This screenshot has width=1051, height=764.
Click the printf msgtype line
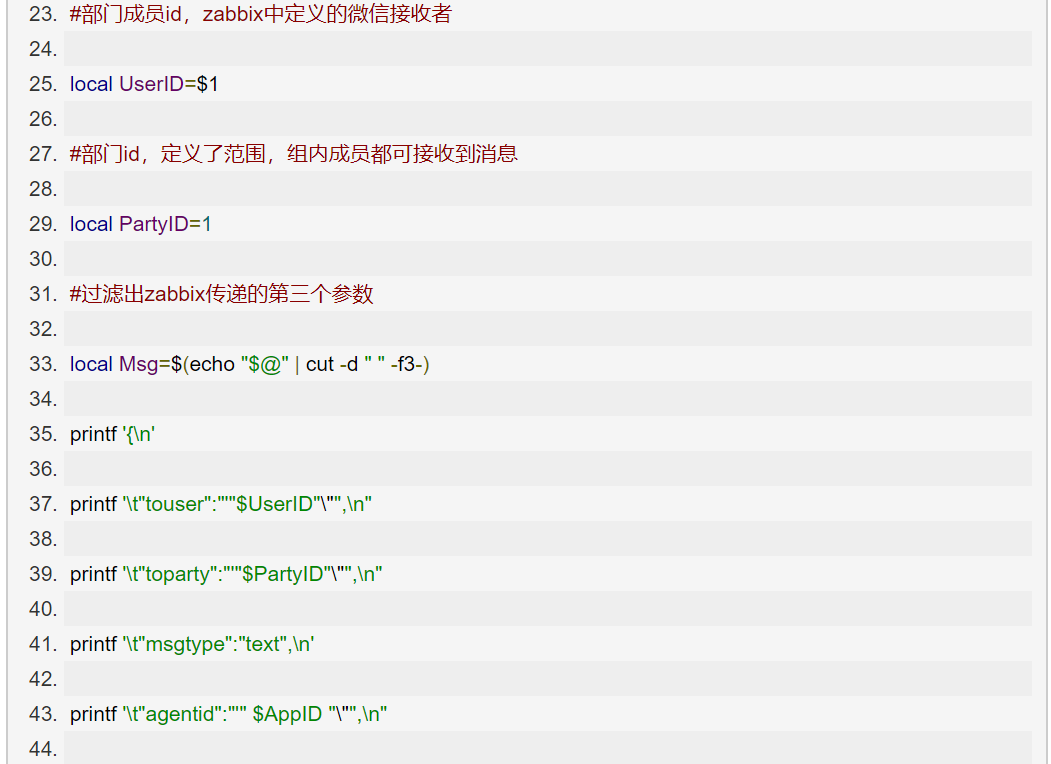[192, 644]
